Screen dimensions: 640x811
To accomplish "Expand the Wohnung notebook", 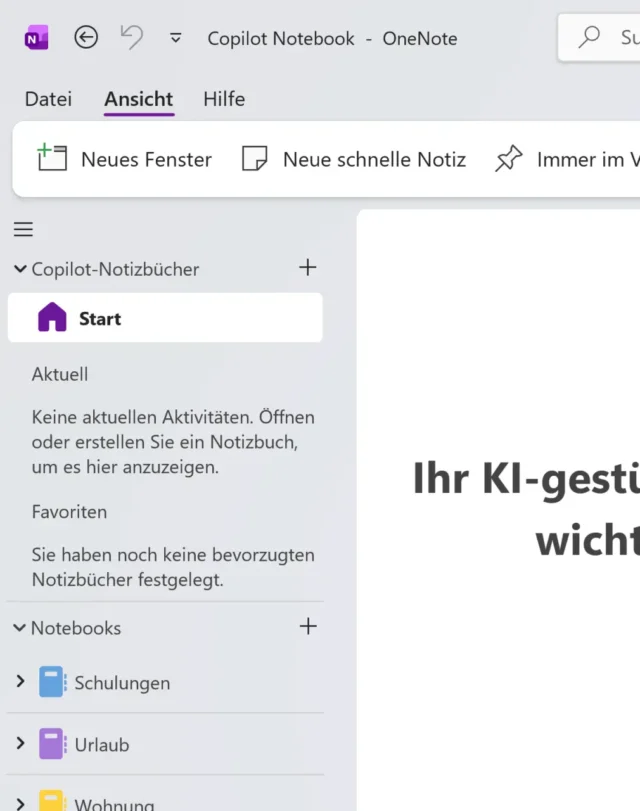I will [20, 804].
